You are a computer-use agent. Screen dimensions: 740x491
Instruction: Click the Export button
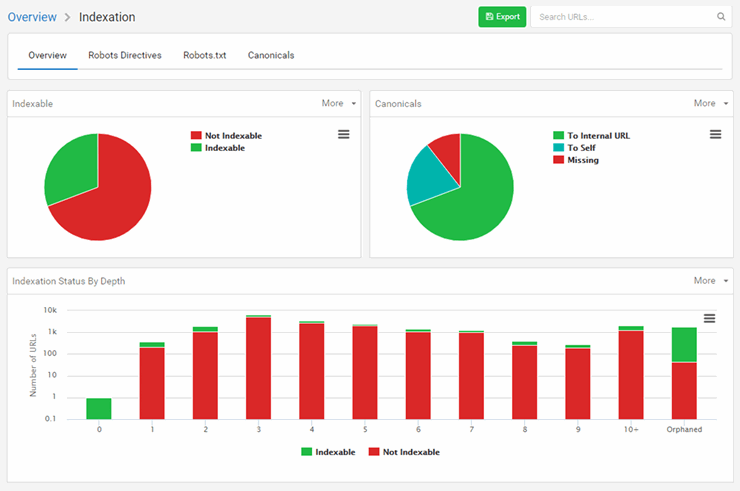click(x=502, y=17)
